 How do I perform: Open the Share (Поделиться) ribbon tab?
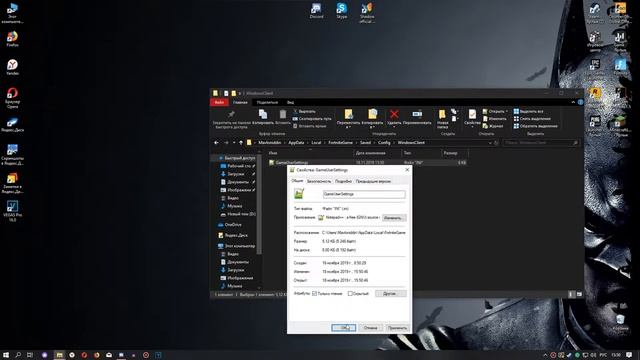[x=267, y=102]
